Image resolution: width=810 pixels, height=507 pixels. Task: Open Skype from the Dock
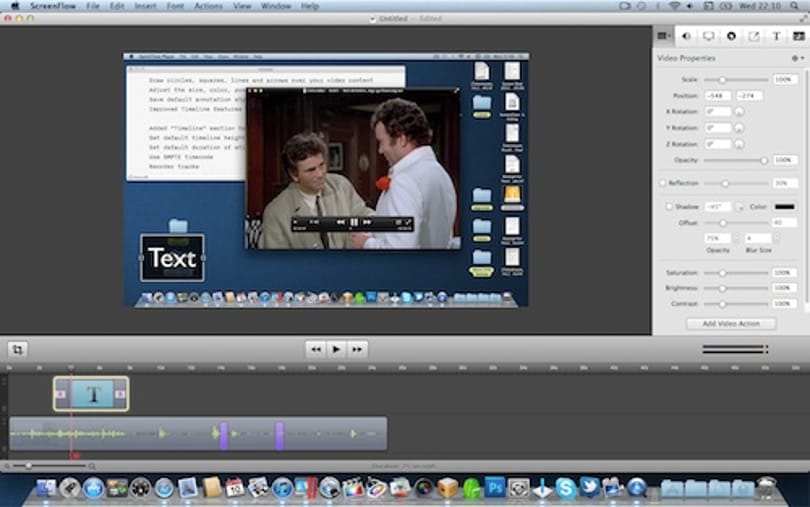click(565, 487)
